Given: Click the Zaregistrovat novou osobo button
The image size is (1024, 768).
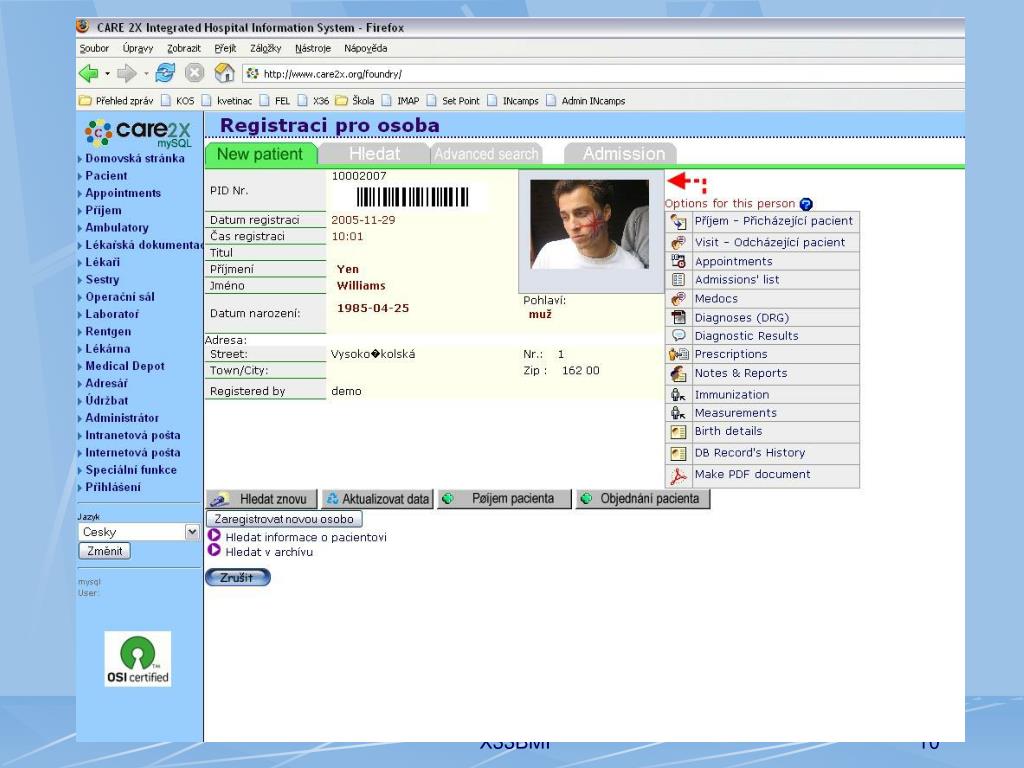Looking at the screenshot, I should [284, 519].
